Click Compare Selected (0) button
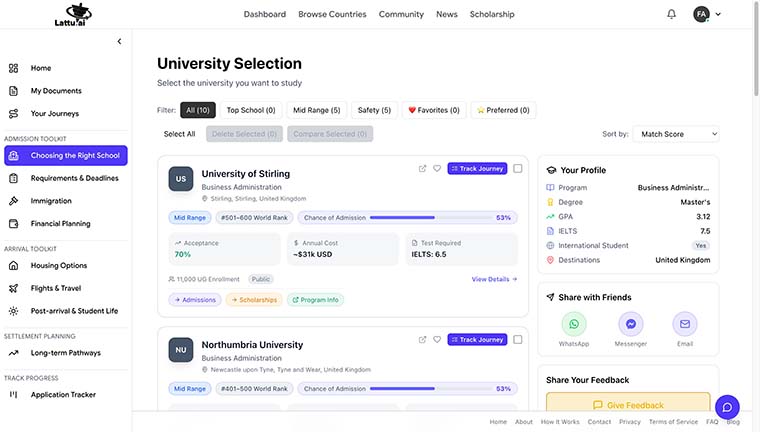760x432 pixels. coord(330,134)
